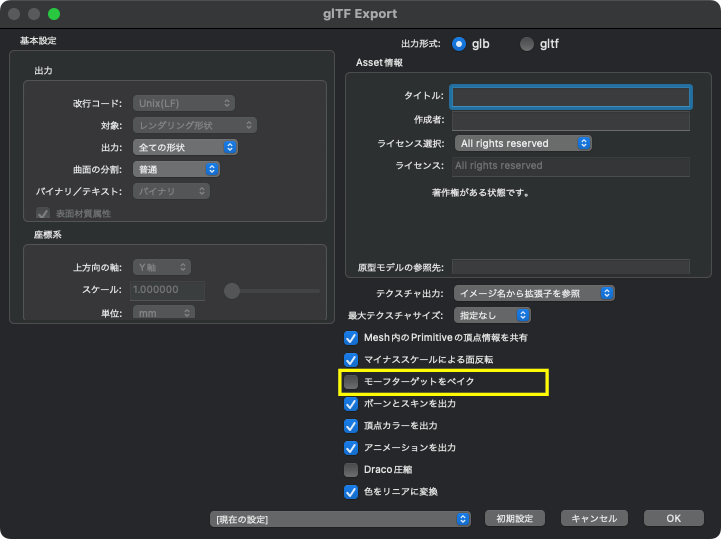
Task: Open the 改行コード Unix(LF) dropdown
Action: [184, 103]
